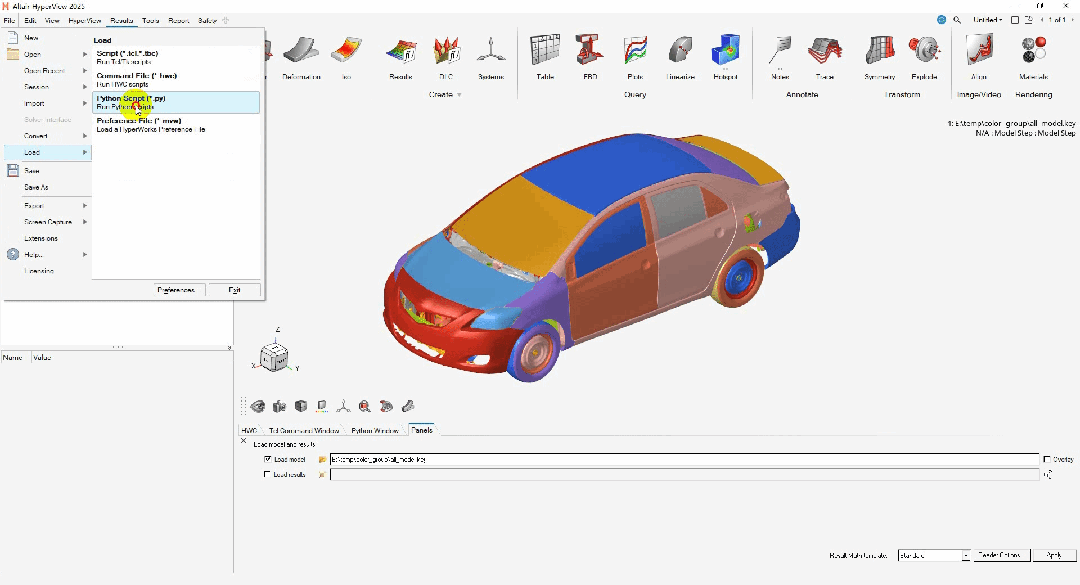
Task: Click the eye visibility icon in view toolbar
Action: (258, 406)
